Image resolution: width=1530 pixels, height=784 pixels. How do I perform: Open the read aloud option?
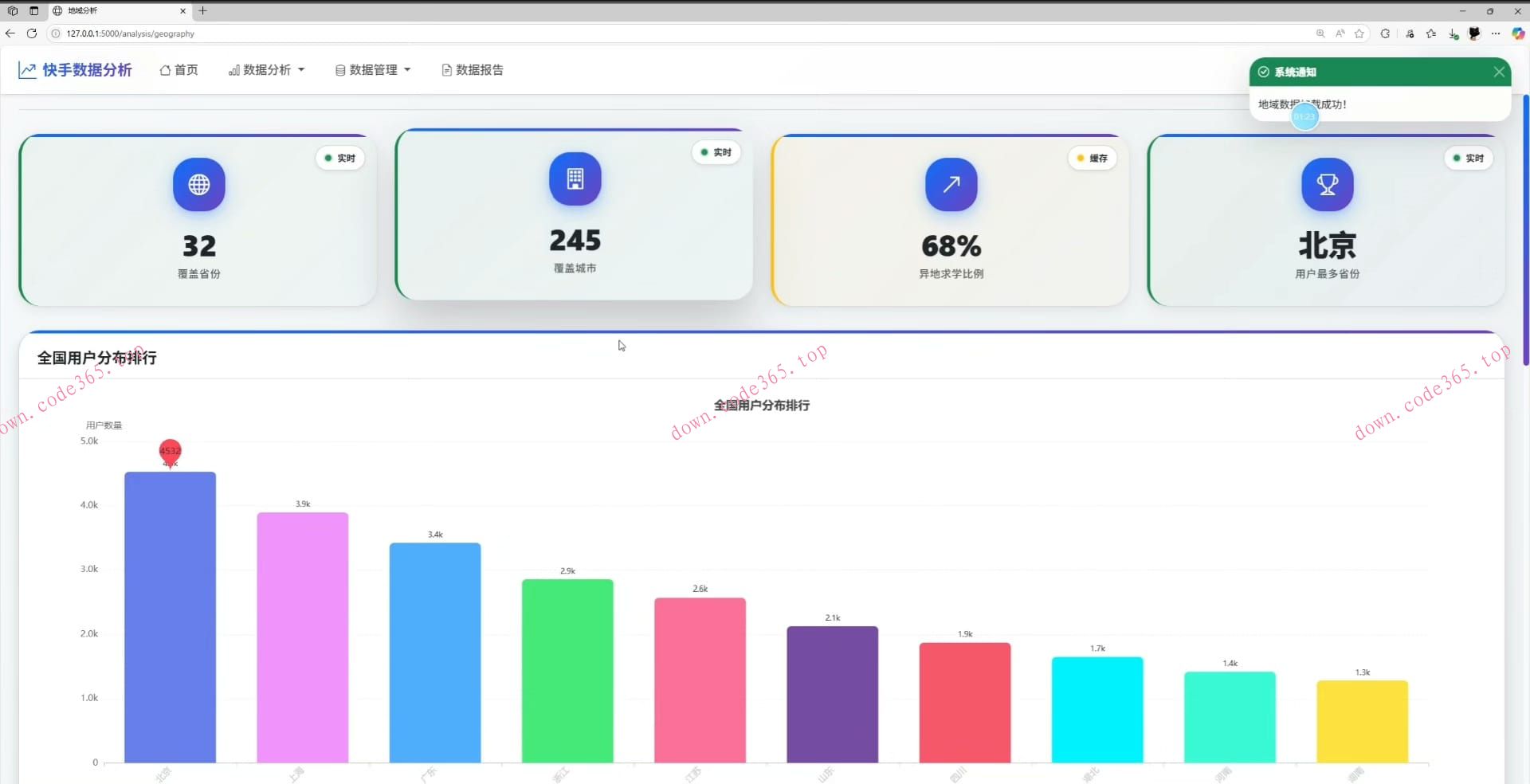coord(1340,33)
